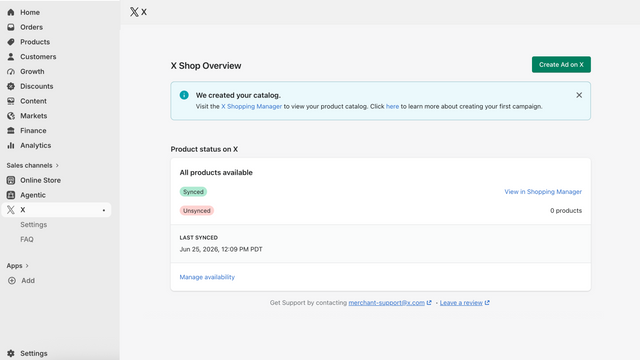Open X Shopping Manager link
This screenshot has width=640, height=360.
(x=251, y=106)
